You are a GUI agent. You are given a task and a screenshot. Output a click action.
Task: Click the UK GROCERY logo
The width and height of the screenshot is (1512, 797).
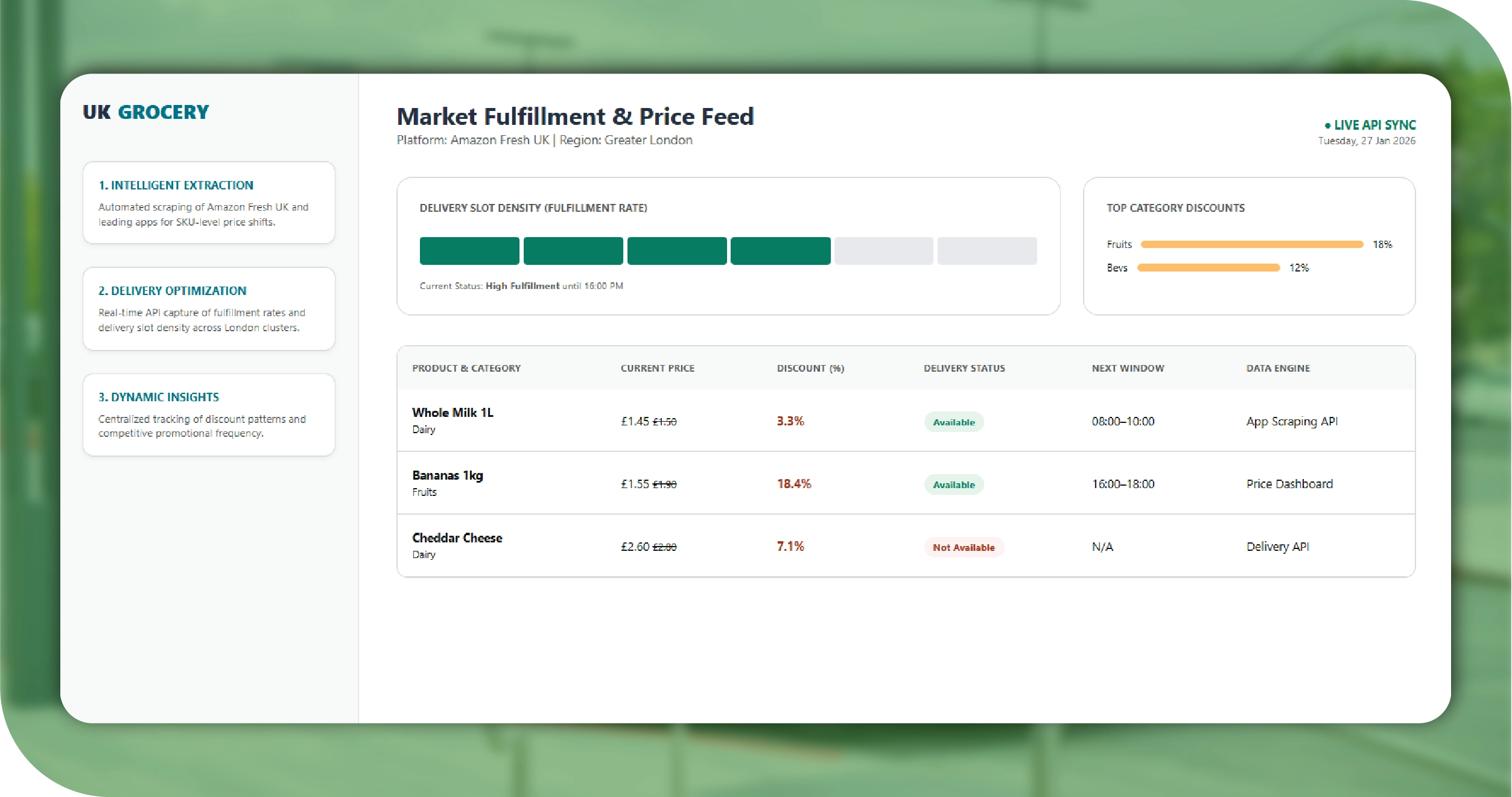click(145, 112)
